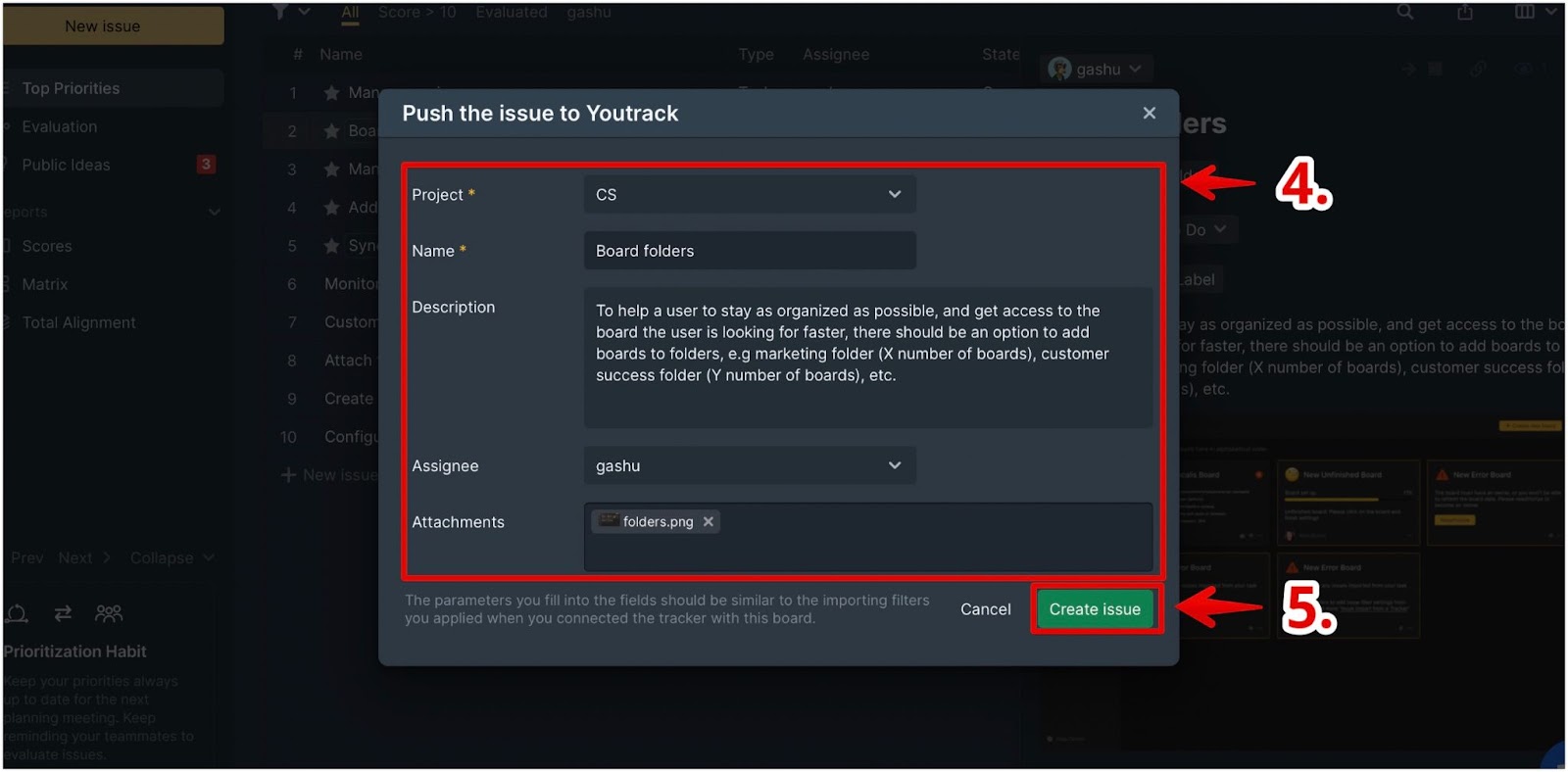Cancel the Push to Youtrack dialog
The width and height of the screenshot is (1568, 772).
985,609
